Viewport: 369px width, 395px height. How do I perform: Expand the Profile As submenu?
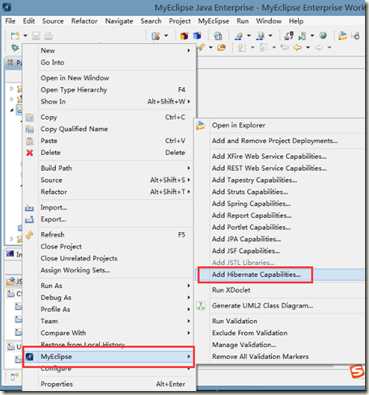(189, 310)
